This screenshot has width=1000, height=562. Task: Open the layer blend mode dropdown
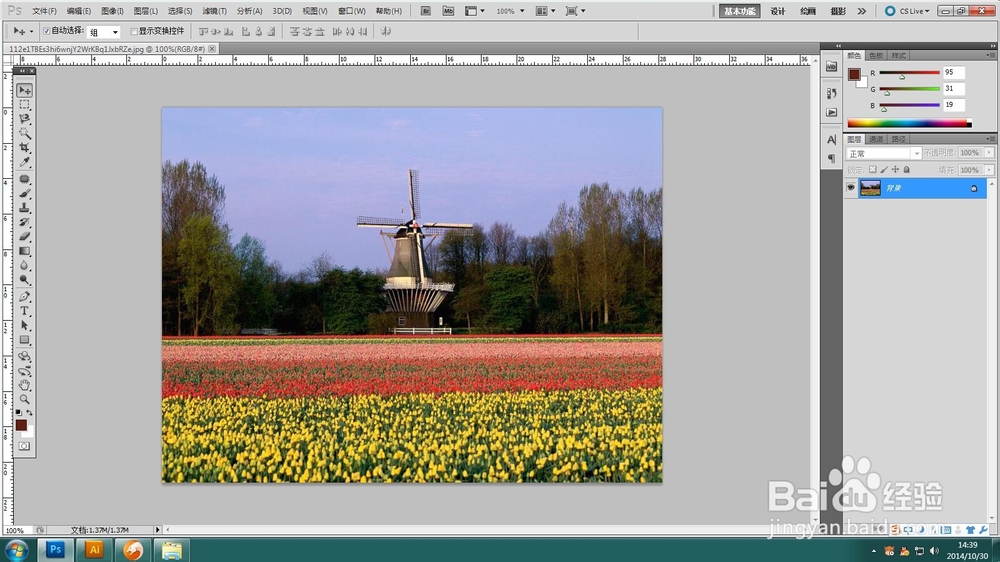click(883, 154)
